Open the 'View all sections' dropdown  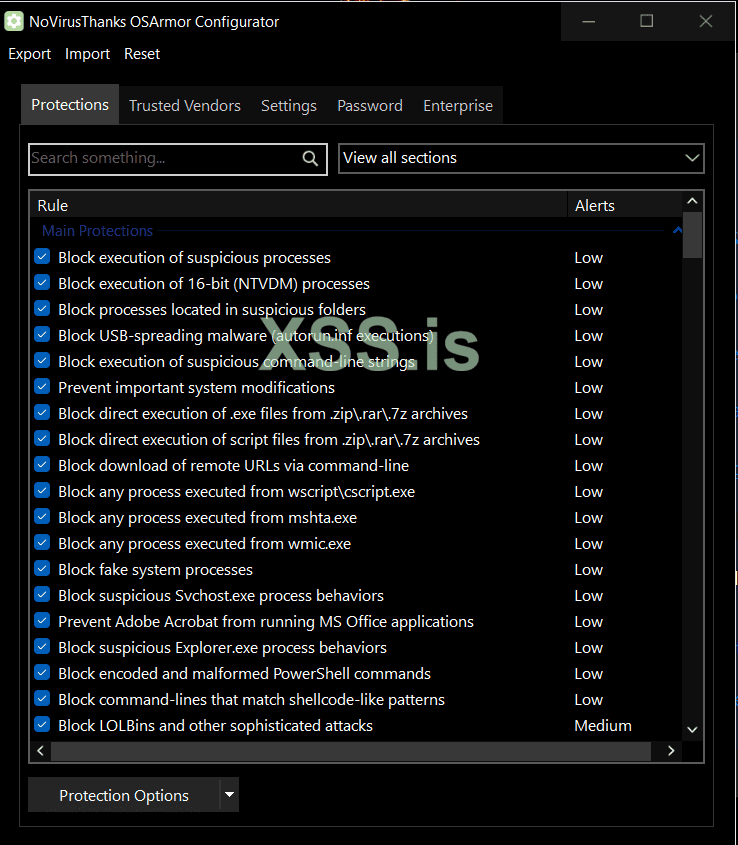tap(521, 158)
